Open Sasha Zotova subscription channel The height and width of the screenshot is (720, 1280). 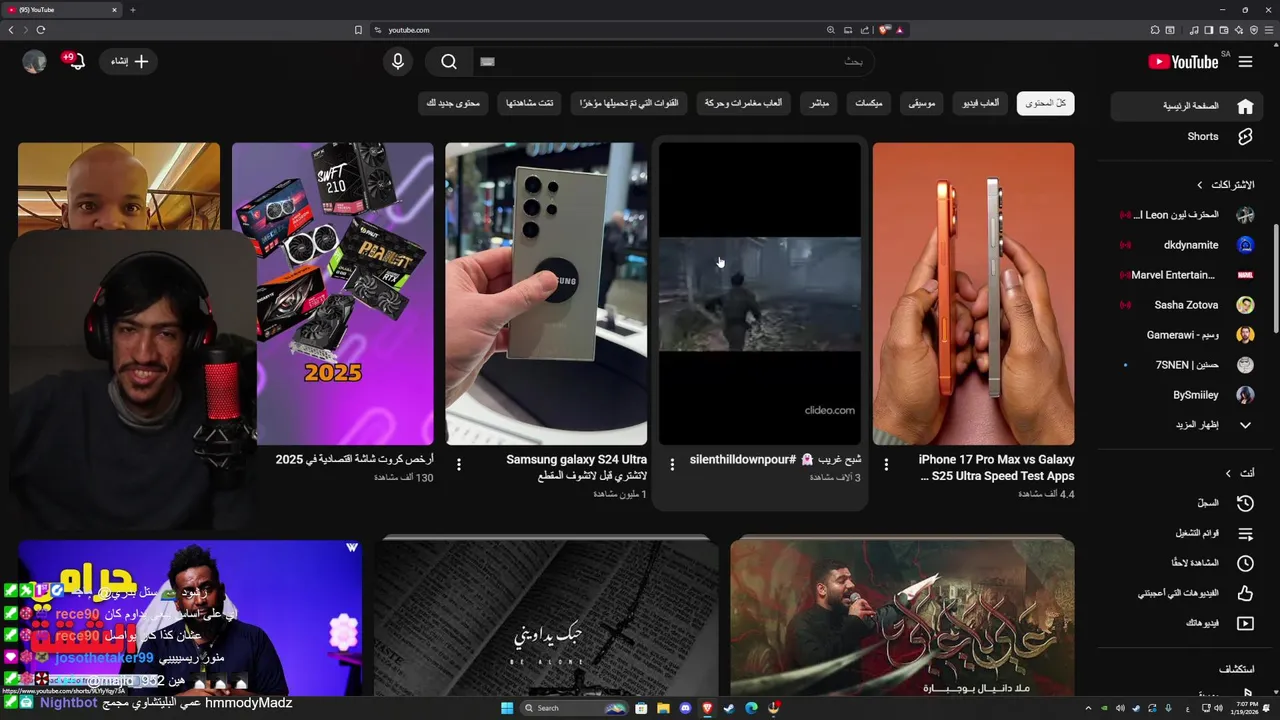[x=1187, y=305]
